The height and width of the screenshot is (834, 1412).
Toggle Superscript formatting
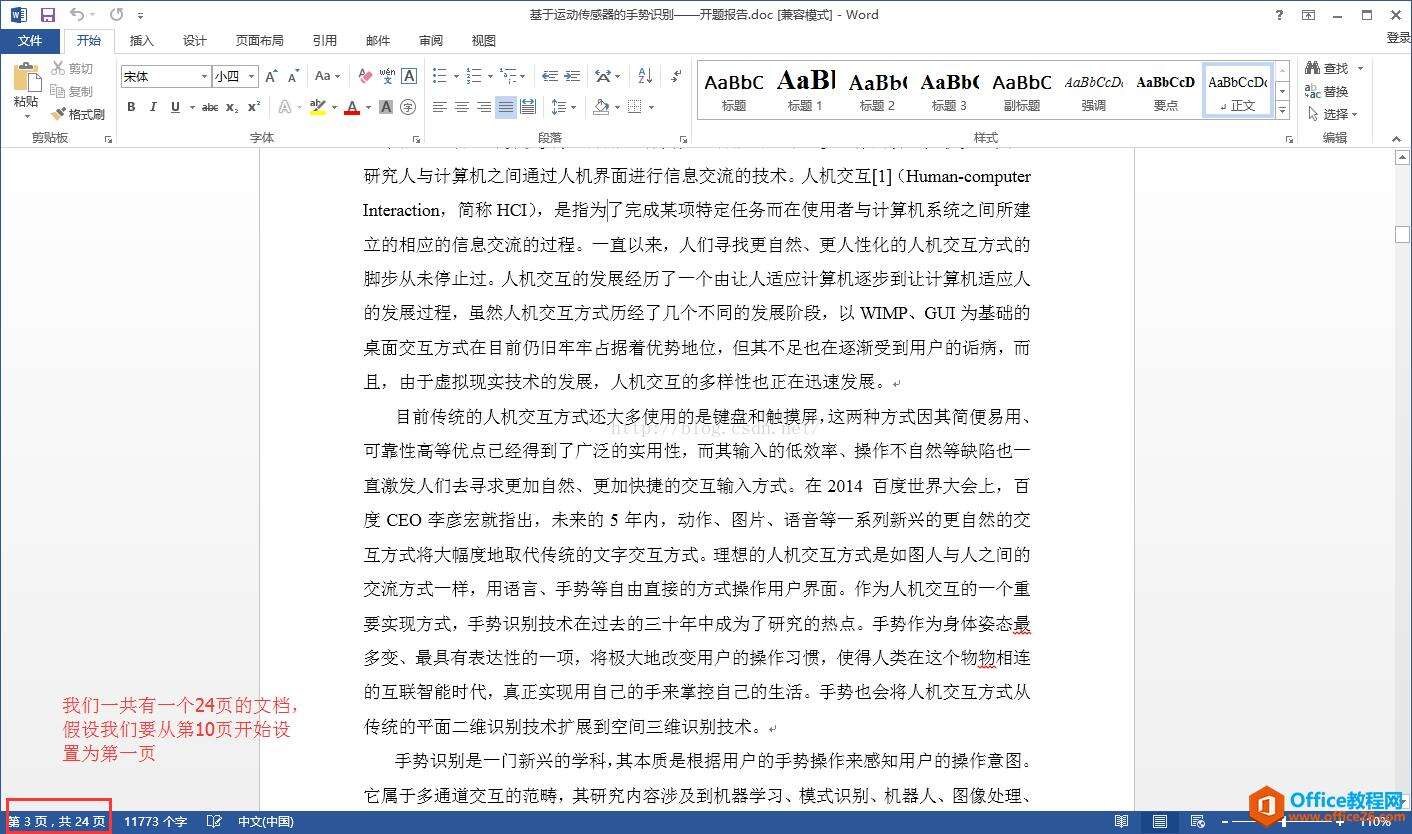(x=254, y=107)
